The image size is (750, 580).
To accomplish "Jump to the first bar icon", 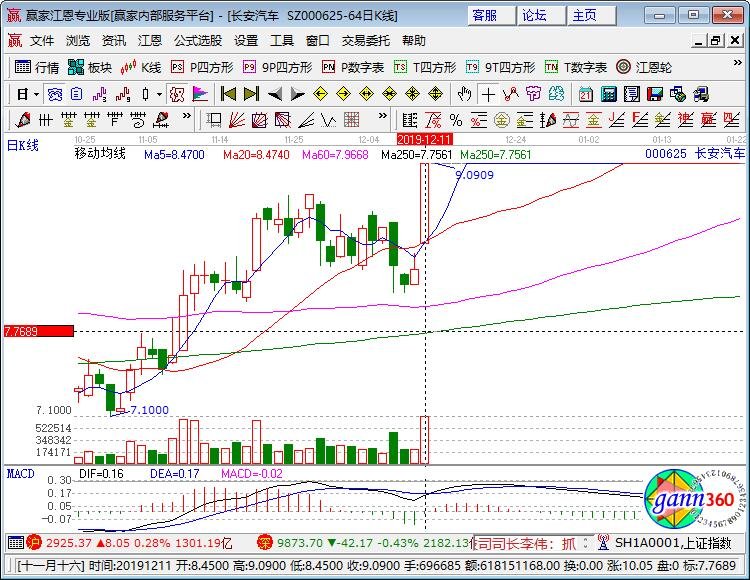I will [x=228, y=94].
